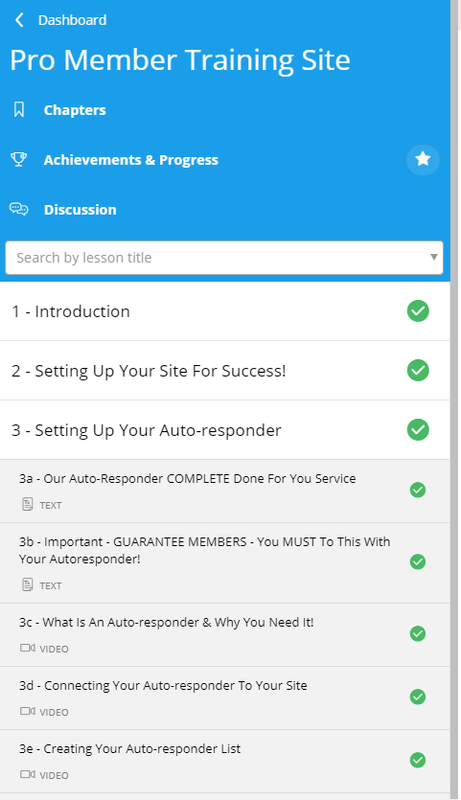The height and width of the screenshot is (800, 461).
Task: Click the green checkmark on lesson 3d
Action: (x=418, y=696)
